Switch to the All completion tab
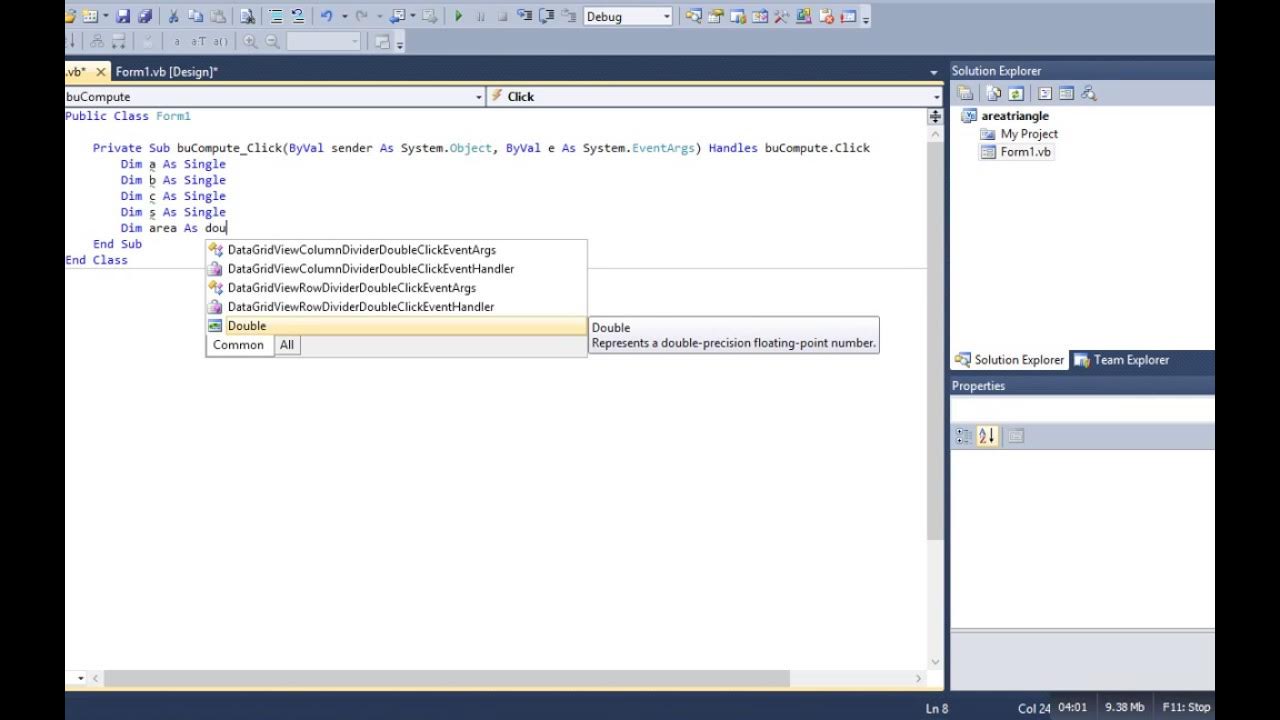1280x720 pixels. pyautogui.click(x=287, y=345)
